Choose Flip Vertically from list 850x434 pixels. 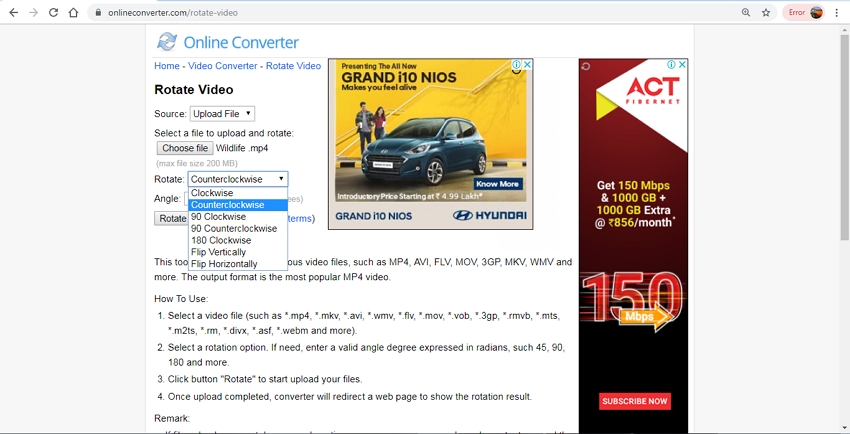[218, 252]
